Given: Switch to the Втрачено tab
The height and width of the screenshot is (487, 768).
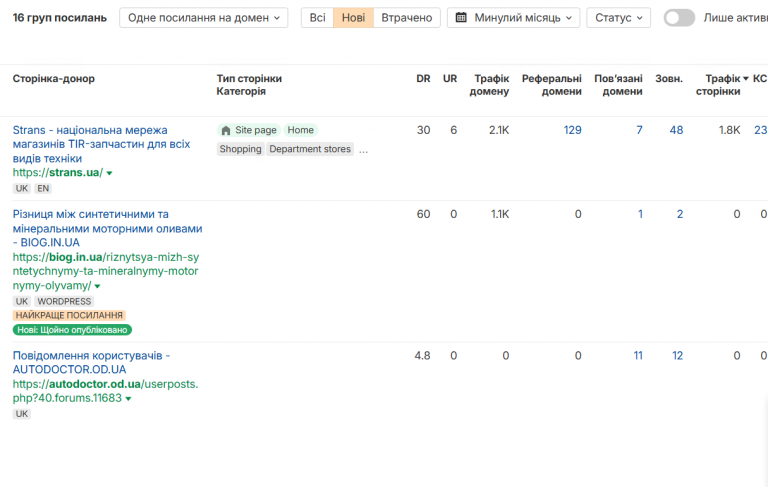Looking at the screenshot, I should [x=406, y=18].
